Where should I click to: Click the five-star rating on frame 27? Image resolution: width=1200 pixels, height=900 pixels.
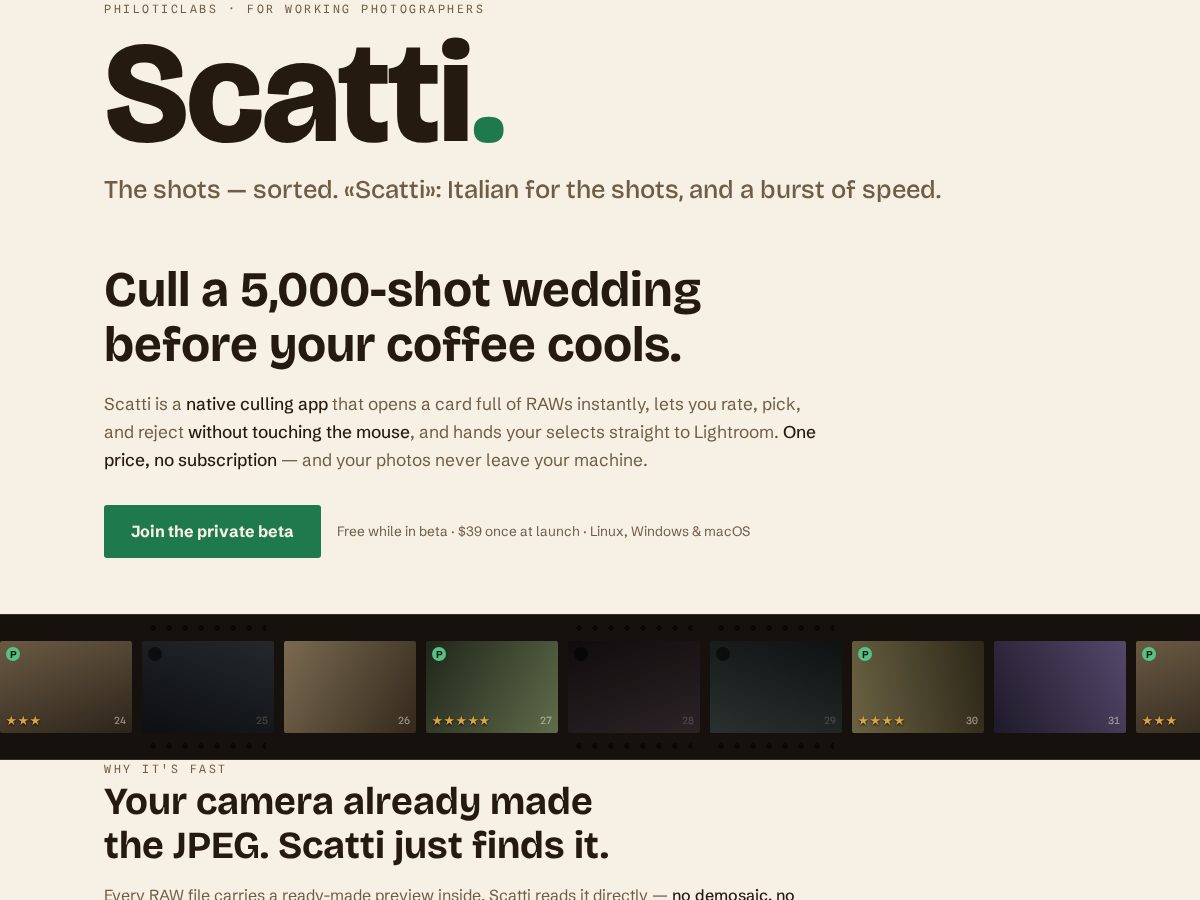pyautogui.click(x=461, y=720)
